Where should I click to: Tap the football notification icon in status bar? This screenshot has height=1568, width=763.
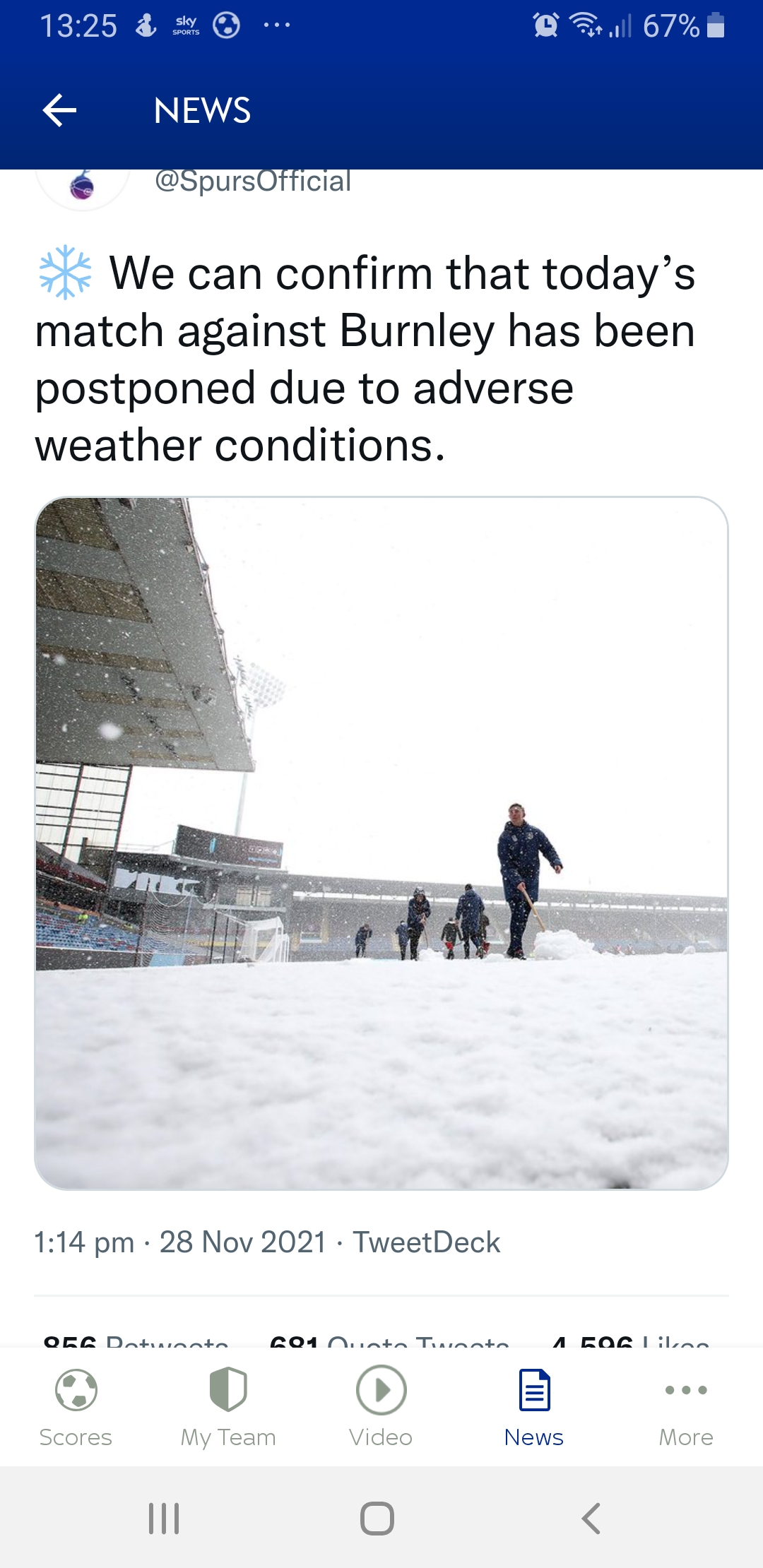[x=226, y=26]
